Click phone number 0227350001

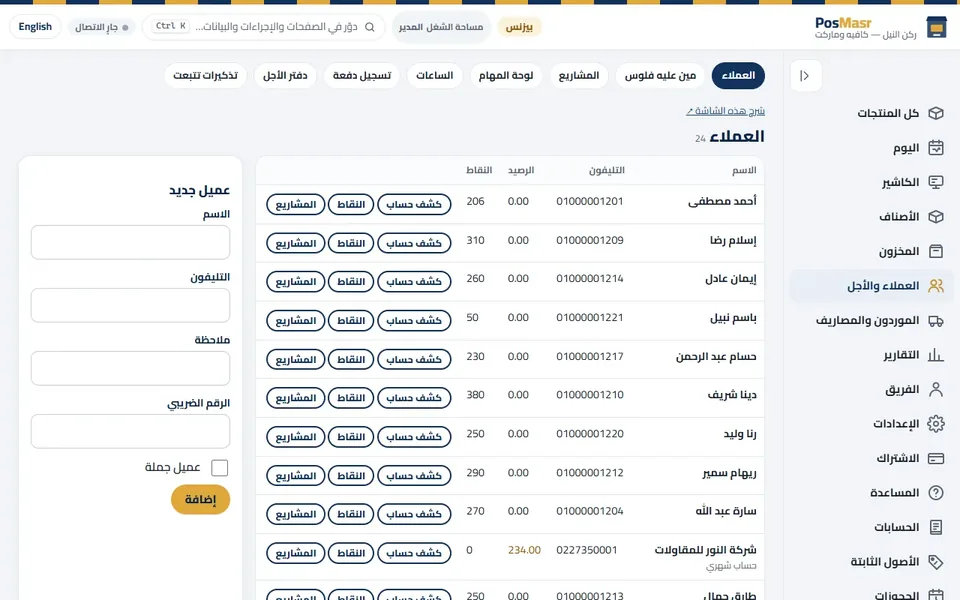tap(587, 550)
